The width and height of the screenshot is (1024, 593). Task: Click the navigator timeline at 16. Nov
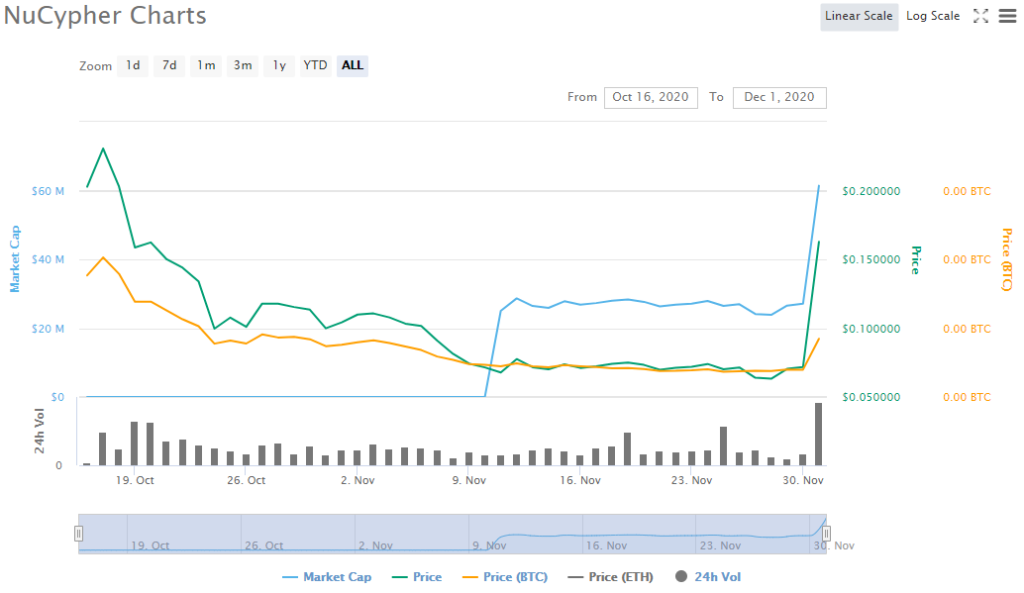tap(606, 545)
